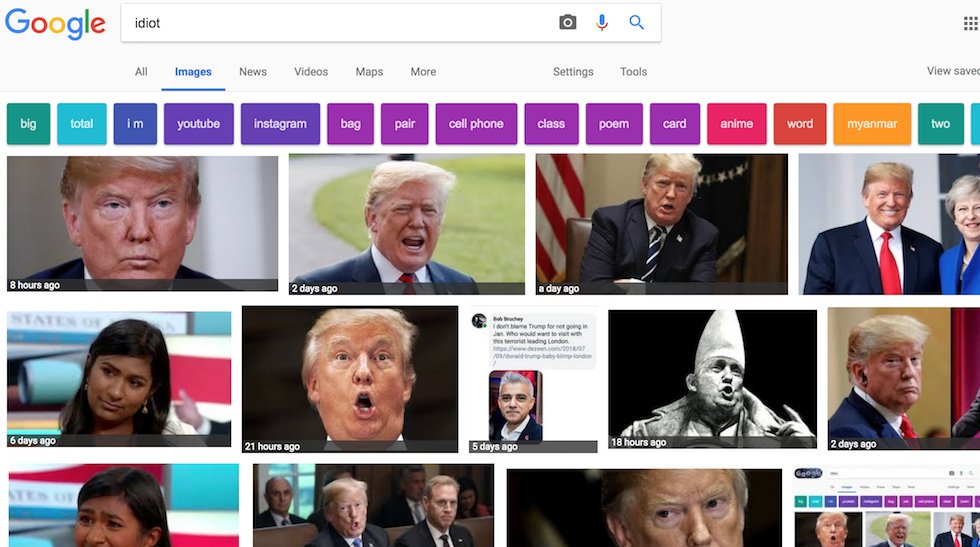Select the "card" suggestion chip

[x=674, y=124]
